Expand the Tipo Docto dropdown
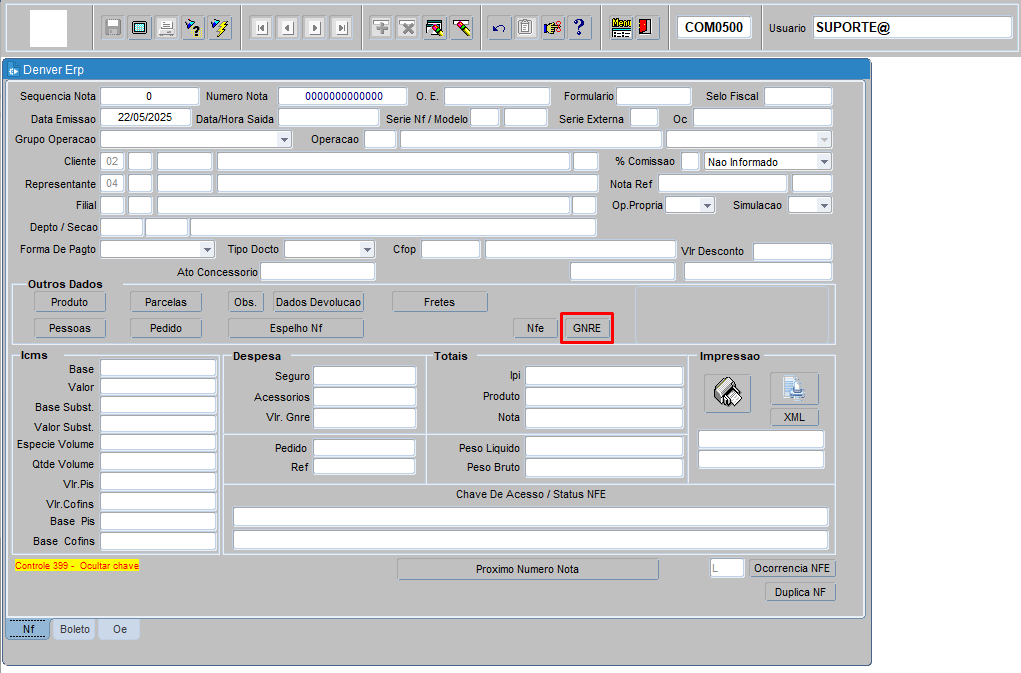The height and width of the screenshot is (673, 1021). coord(367,249)
